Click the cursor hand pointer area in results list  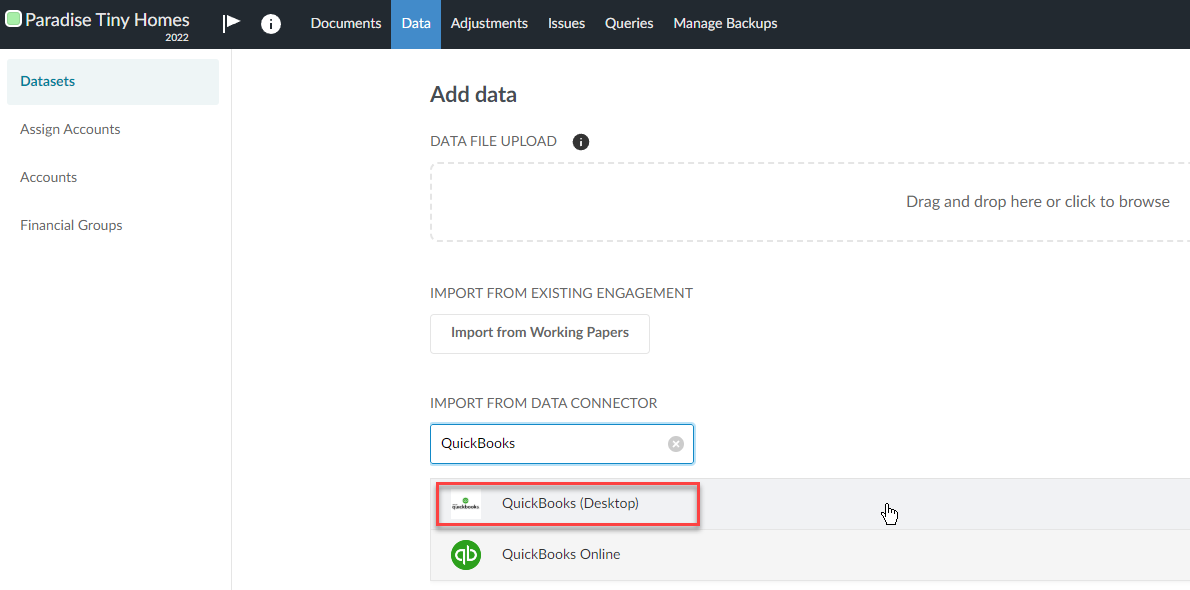coord(889,513)
